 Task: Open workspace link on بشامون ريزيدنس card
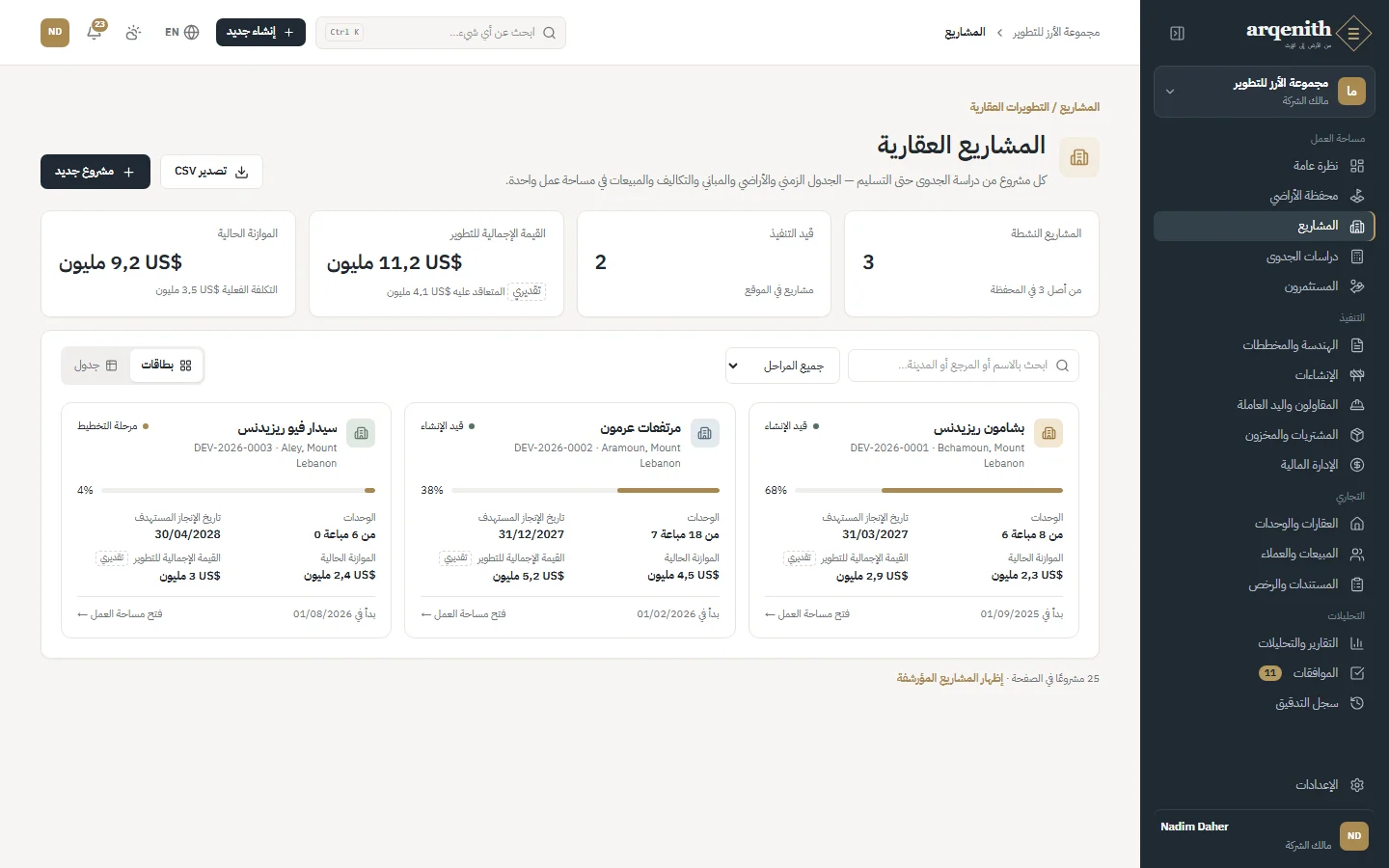tap(807, 614)
